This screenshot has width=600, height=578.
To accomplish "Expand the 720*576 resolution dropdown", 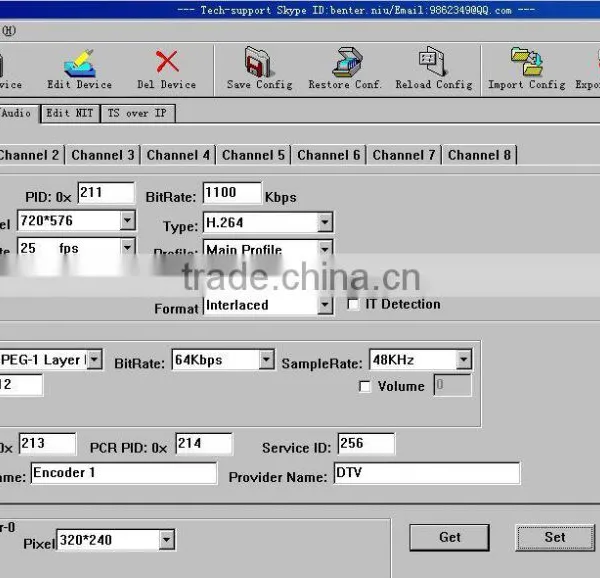I will [x=127, y=220].
